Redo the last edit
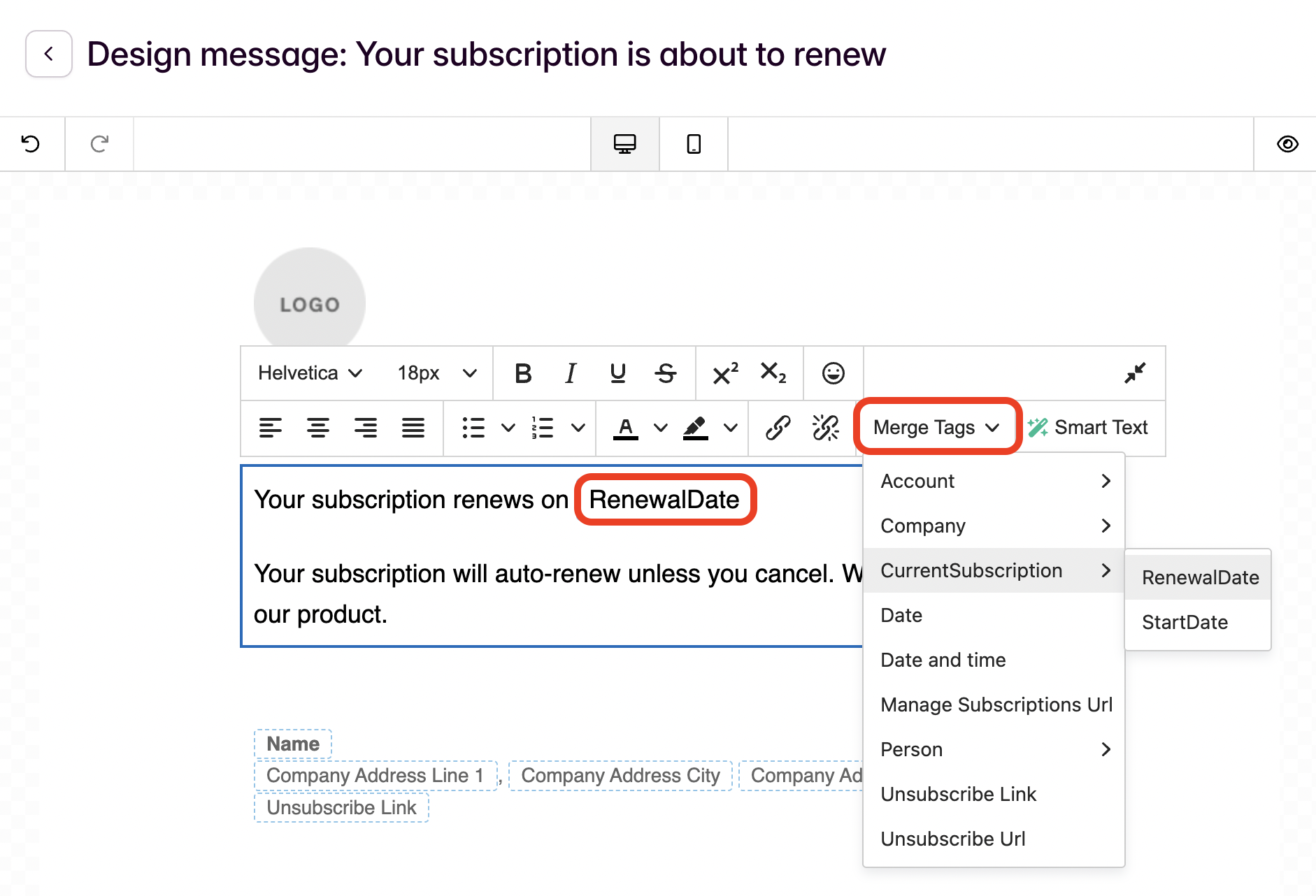The height and width of the screenshot is (896, 1316). tap(99, 144)
